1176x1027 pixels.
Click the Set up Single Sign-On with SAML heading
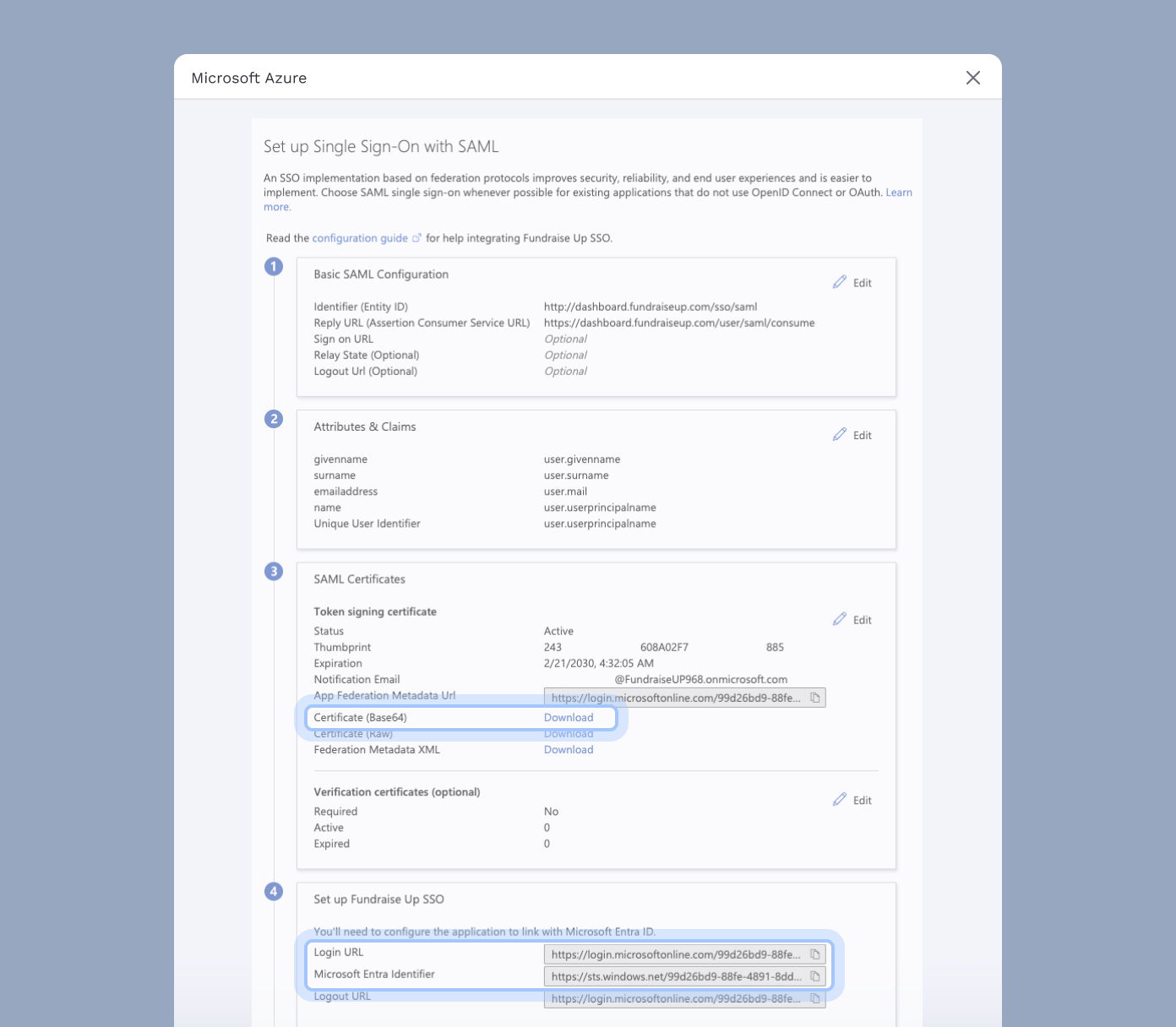click(x=381, y=147)
